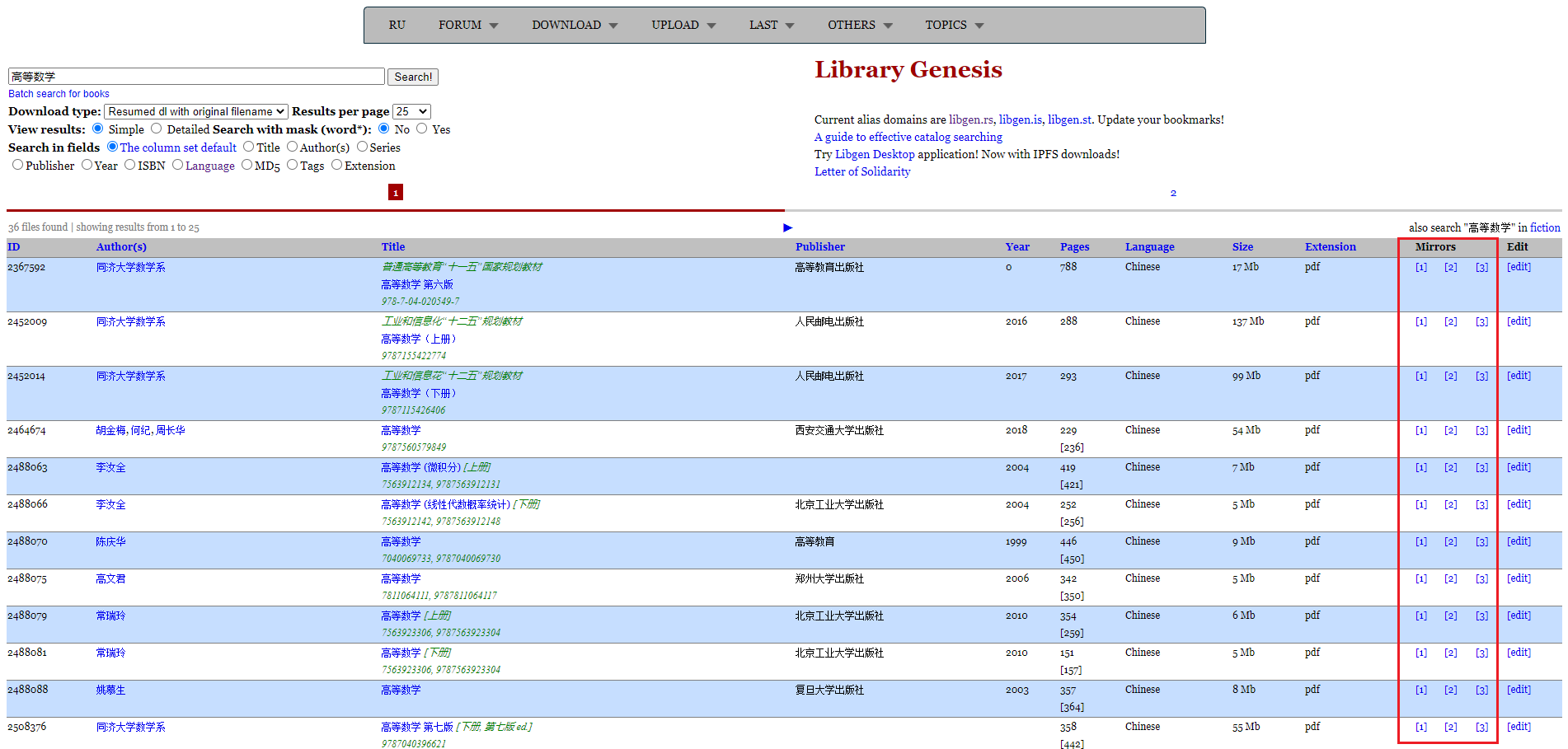Click the blue next-page arrow icon
The image size is (1568, 749).
tap(787, 227)
